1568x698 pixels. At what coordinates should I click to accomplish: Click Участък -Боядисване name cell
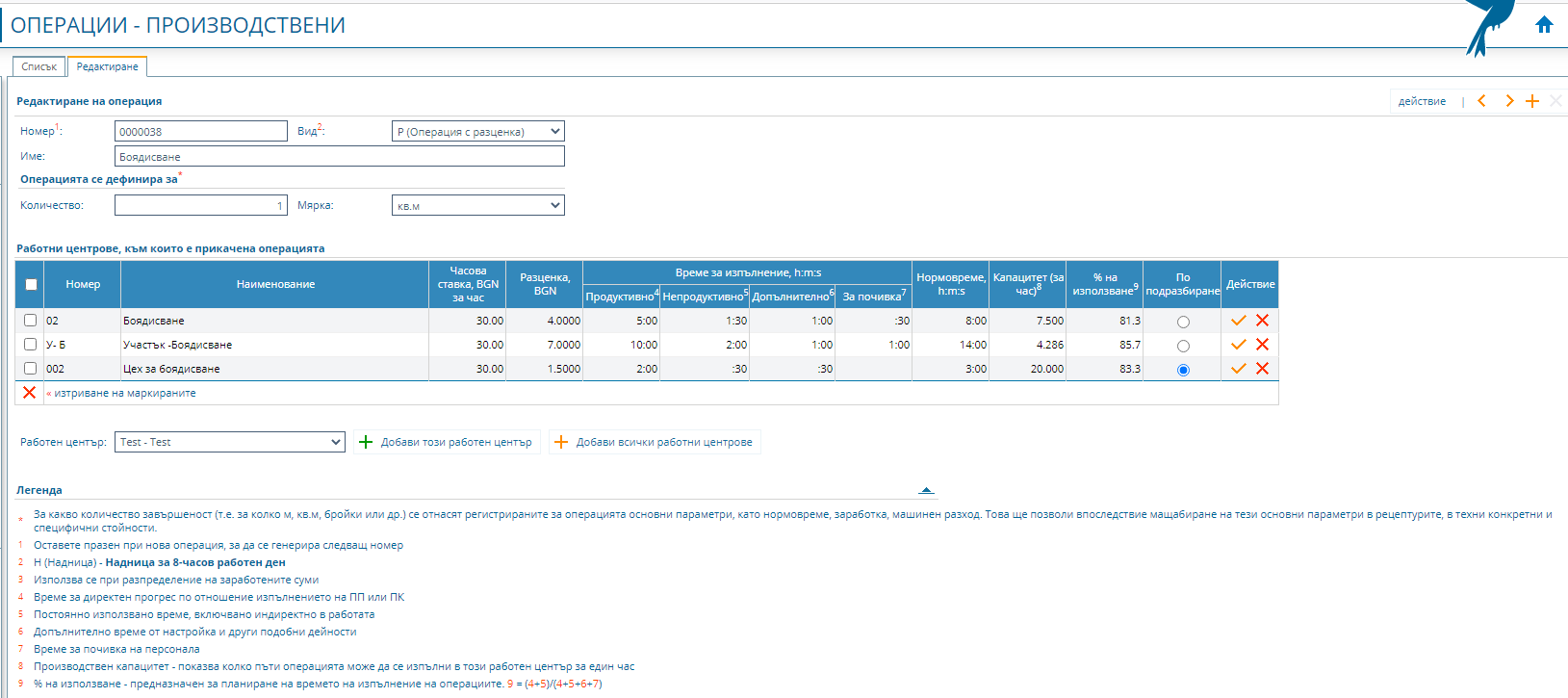pos(275,345)
